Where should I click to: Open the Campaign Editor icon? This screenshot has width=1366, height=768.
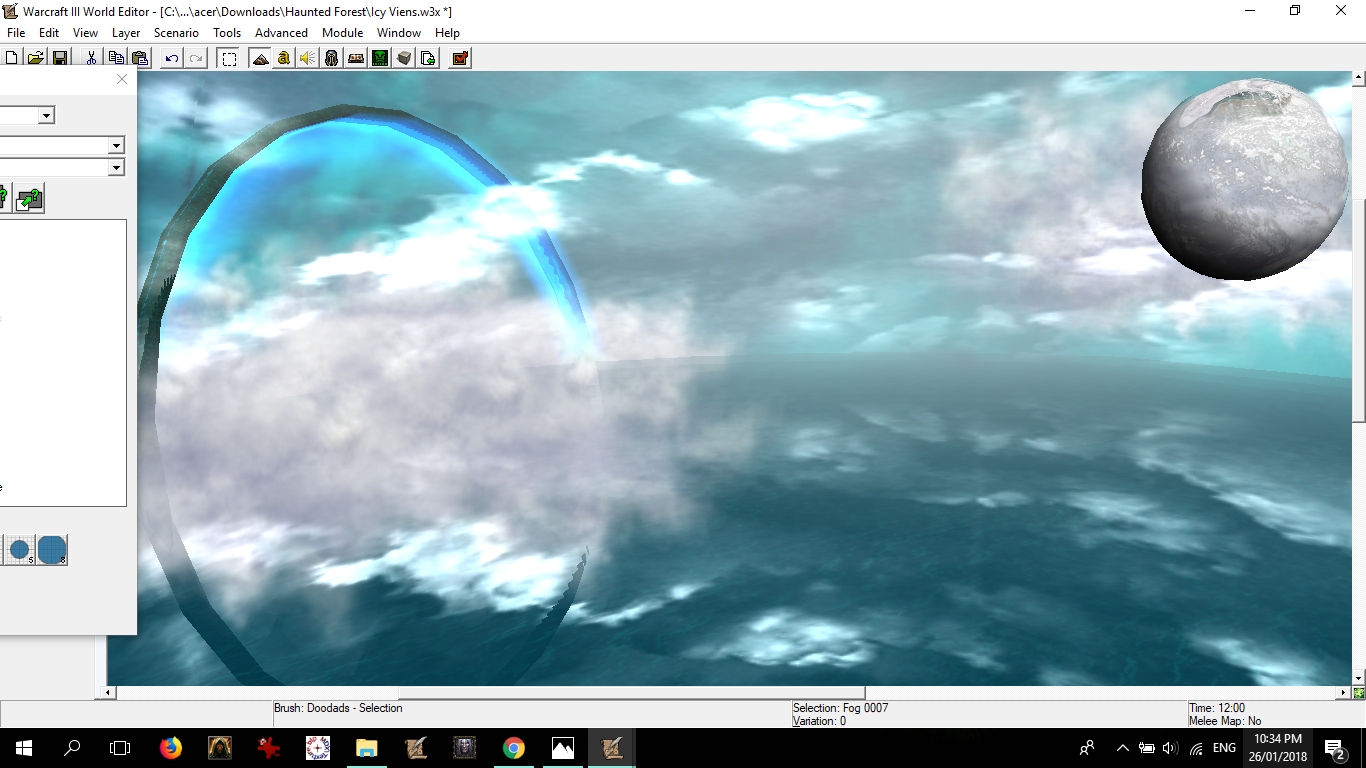pos(356,58)
